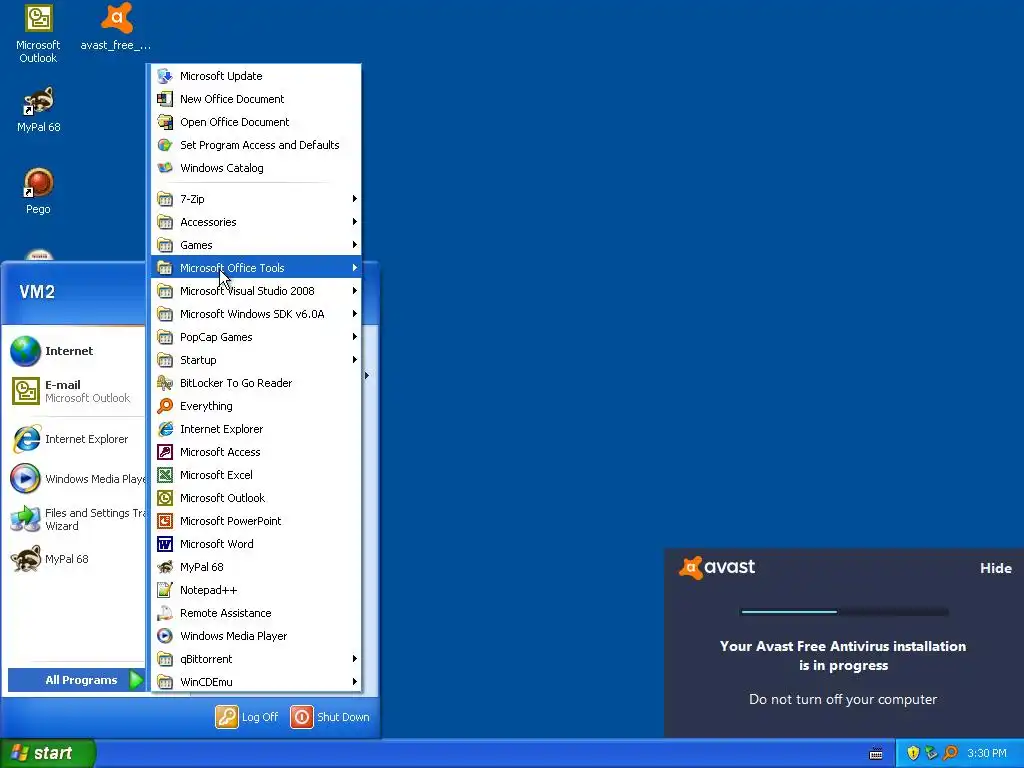Click the Internet globe icon in Start menu
1024x768 pixels.
click(25, 351)
